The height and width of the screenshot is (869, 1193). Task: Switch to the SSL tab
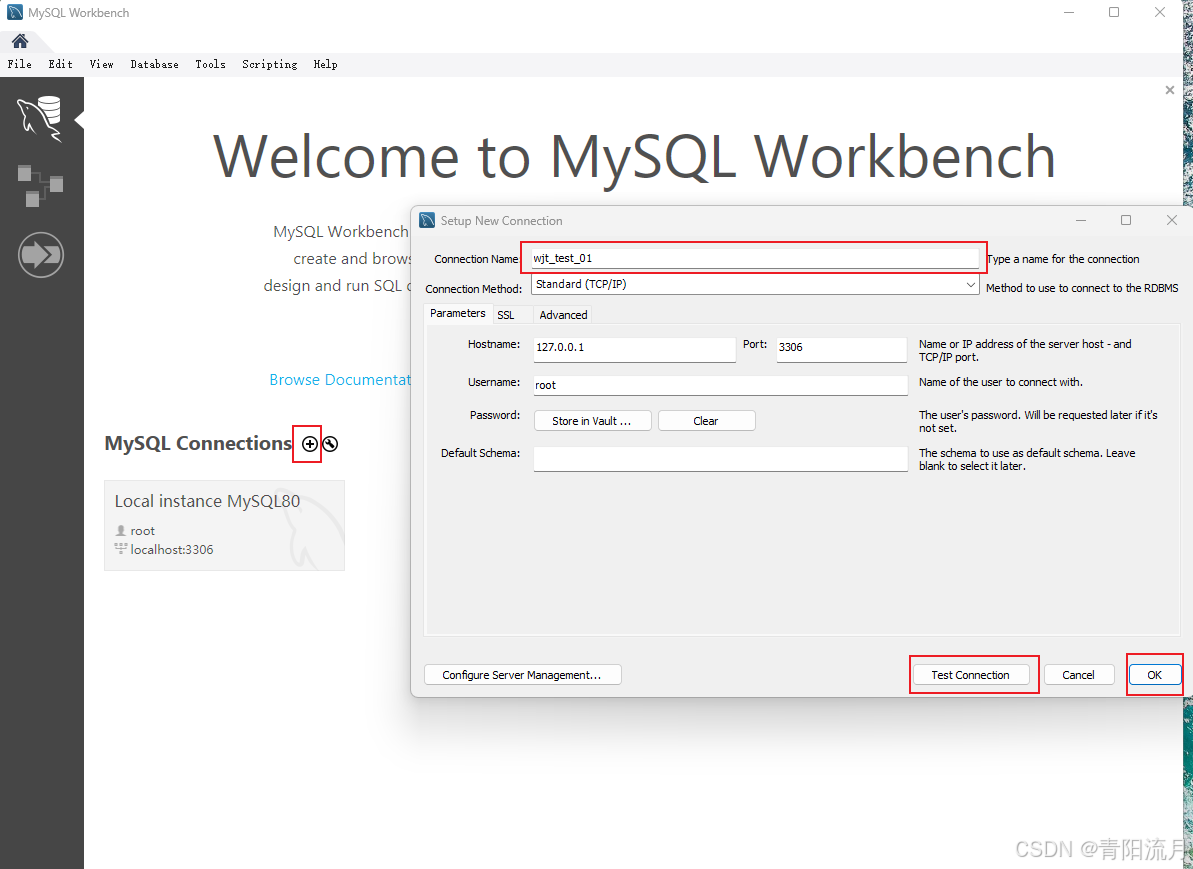(506, 315)
